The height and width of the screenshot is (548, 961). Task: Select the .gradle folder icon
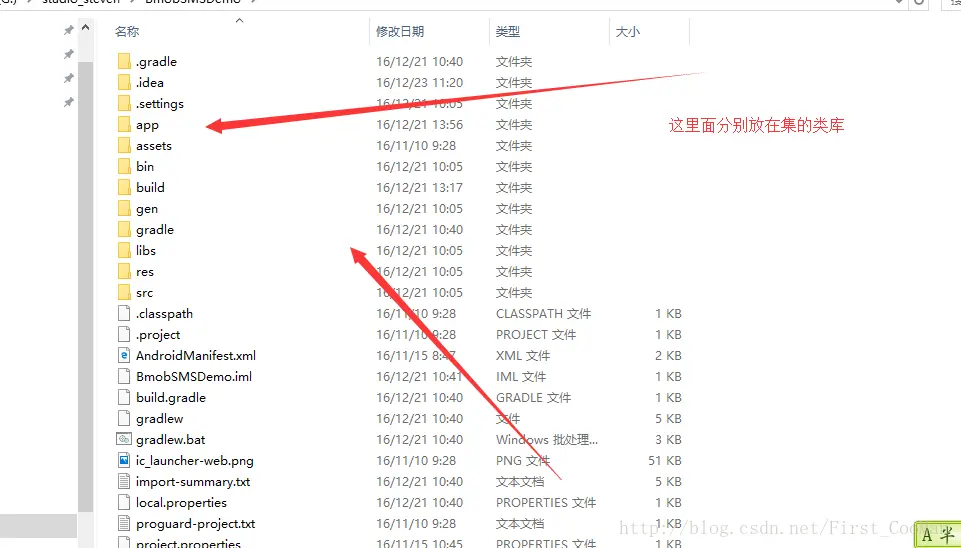click(x=124, y=62)
